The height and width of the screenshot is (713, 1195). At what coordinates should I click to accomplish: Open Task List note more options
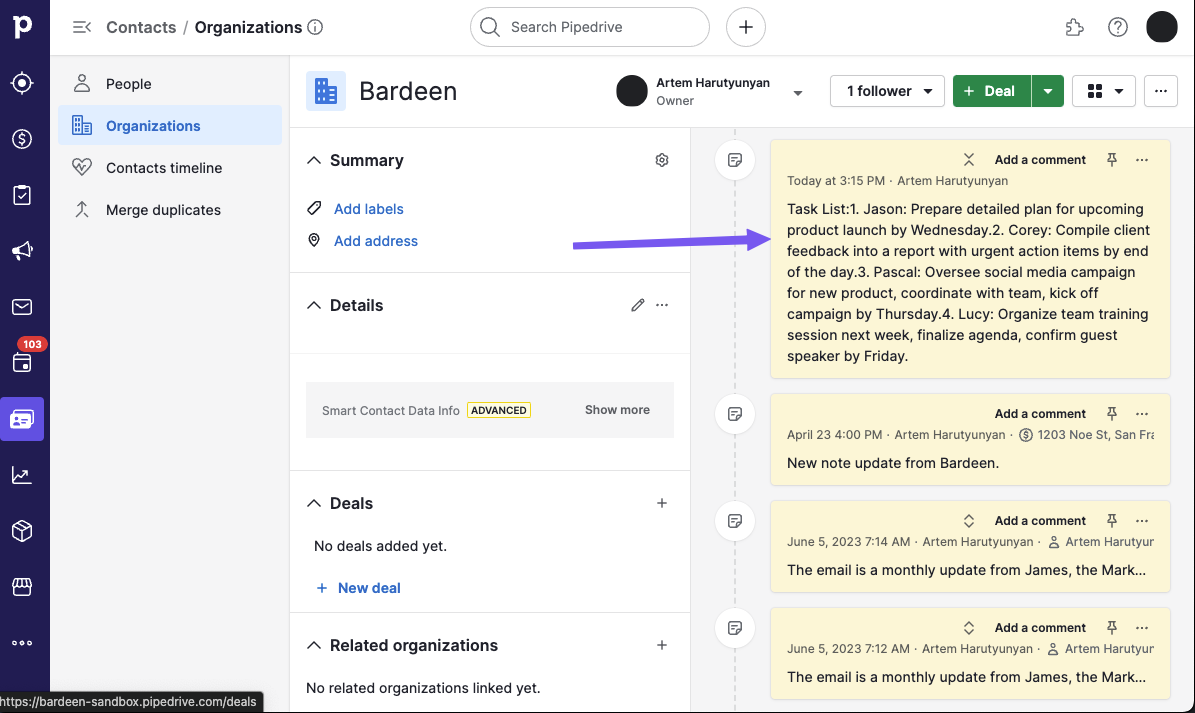(x=1142, y=159)
